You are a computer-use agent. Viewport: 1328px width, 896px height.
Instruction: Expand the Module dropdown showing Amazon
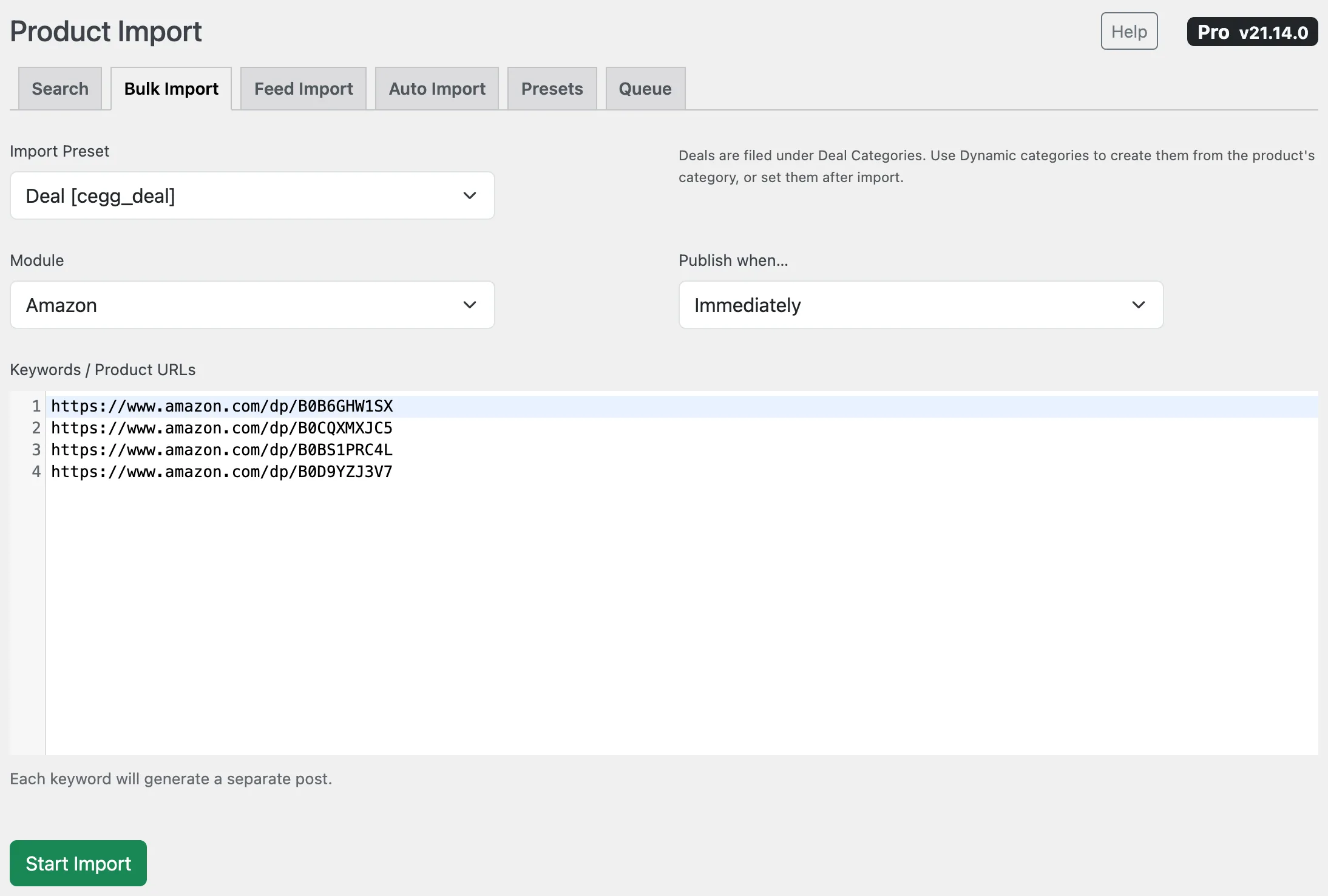[x=252, y=305]
